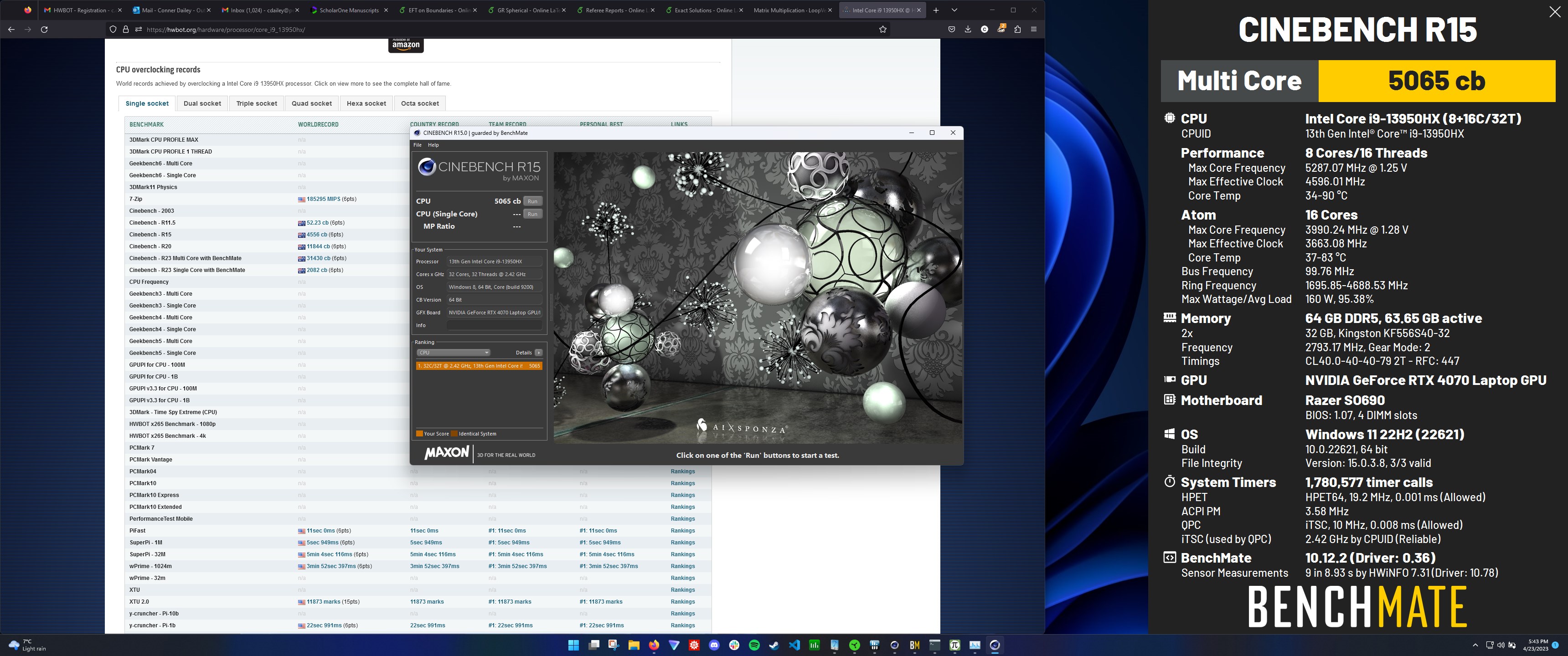The height and width of the screenshot is (656, 1568).
Task: Switch to the ScholarOne Manuscripts browser tab
Action: tap(349, 10)
